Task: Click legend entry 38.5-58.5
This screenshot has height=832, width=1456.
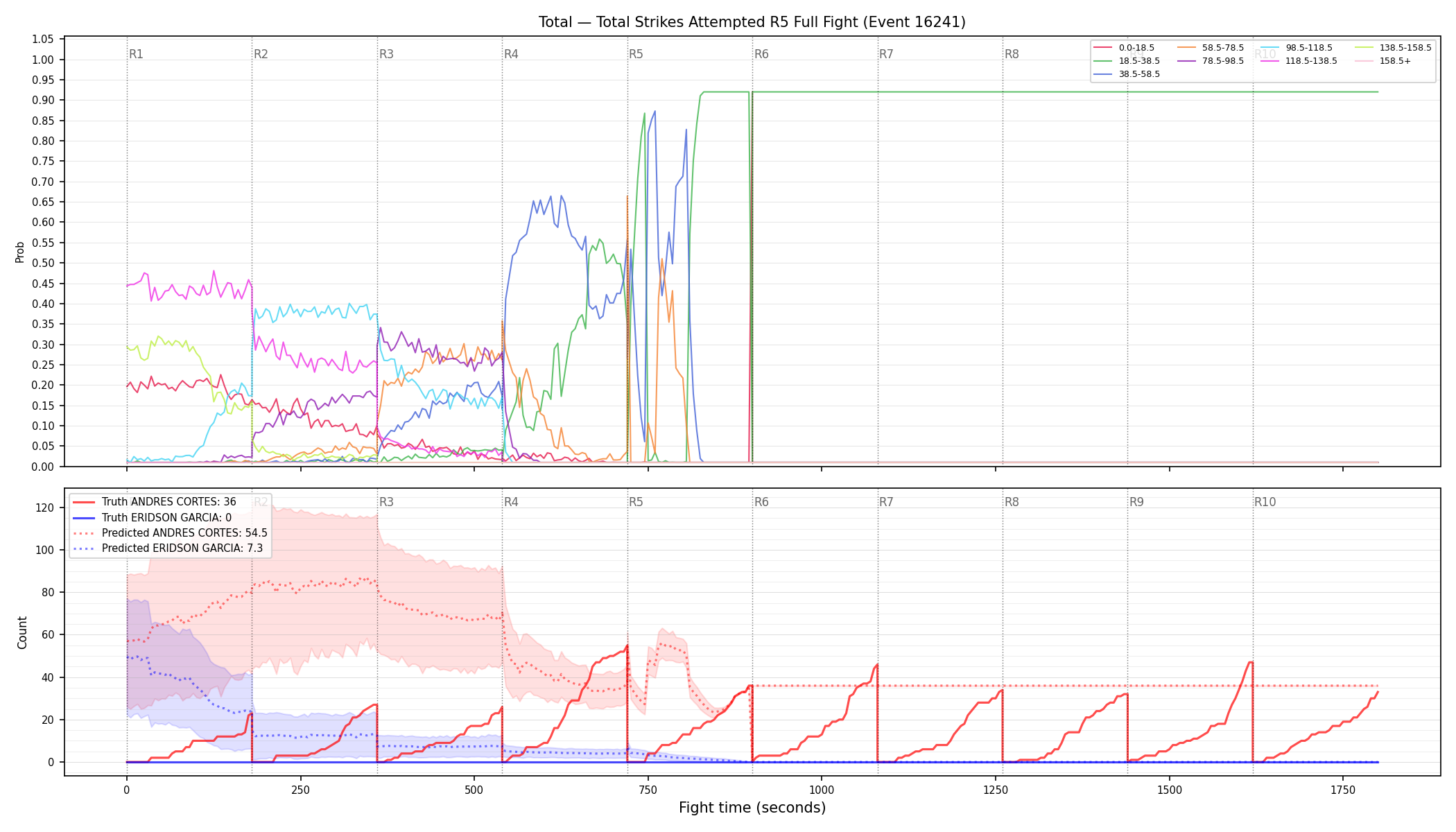Action: click(x=1127, y=74)
